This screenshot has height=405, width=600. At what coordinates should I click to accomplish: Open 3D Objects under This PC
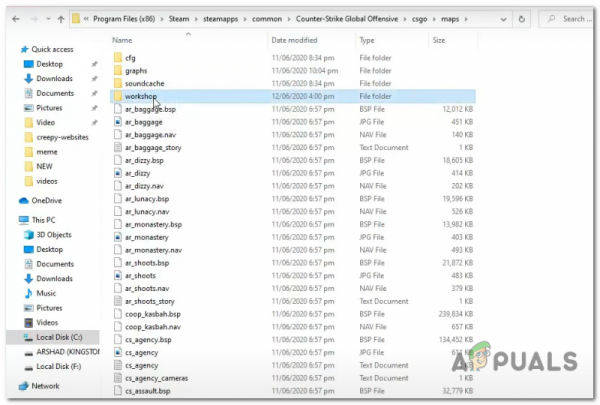point(54,235)
